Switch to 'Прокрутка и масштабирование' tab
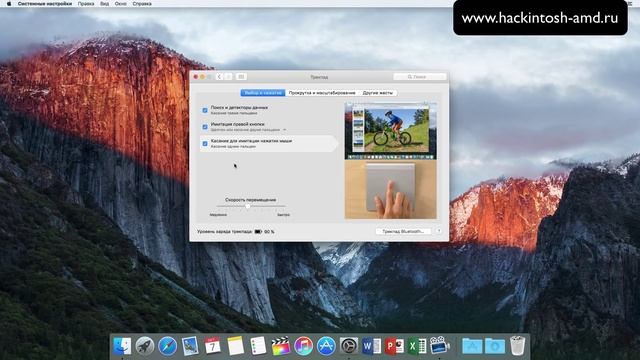Screen dimensions: 640x360 pos(322,93)
